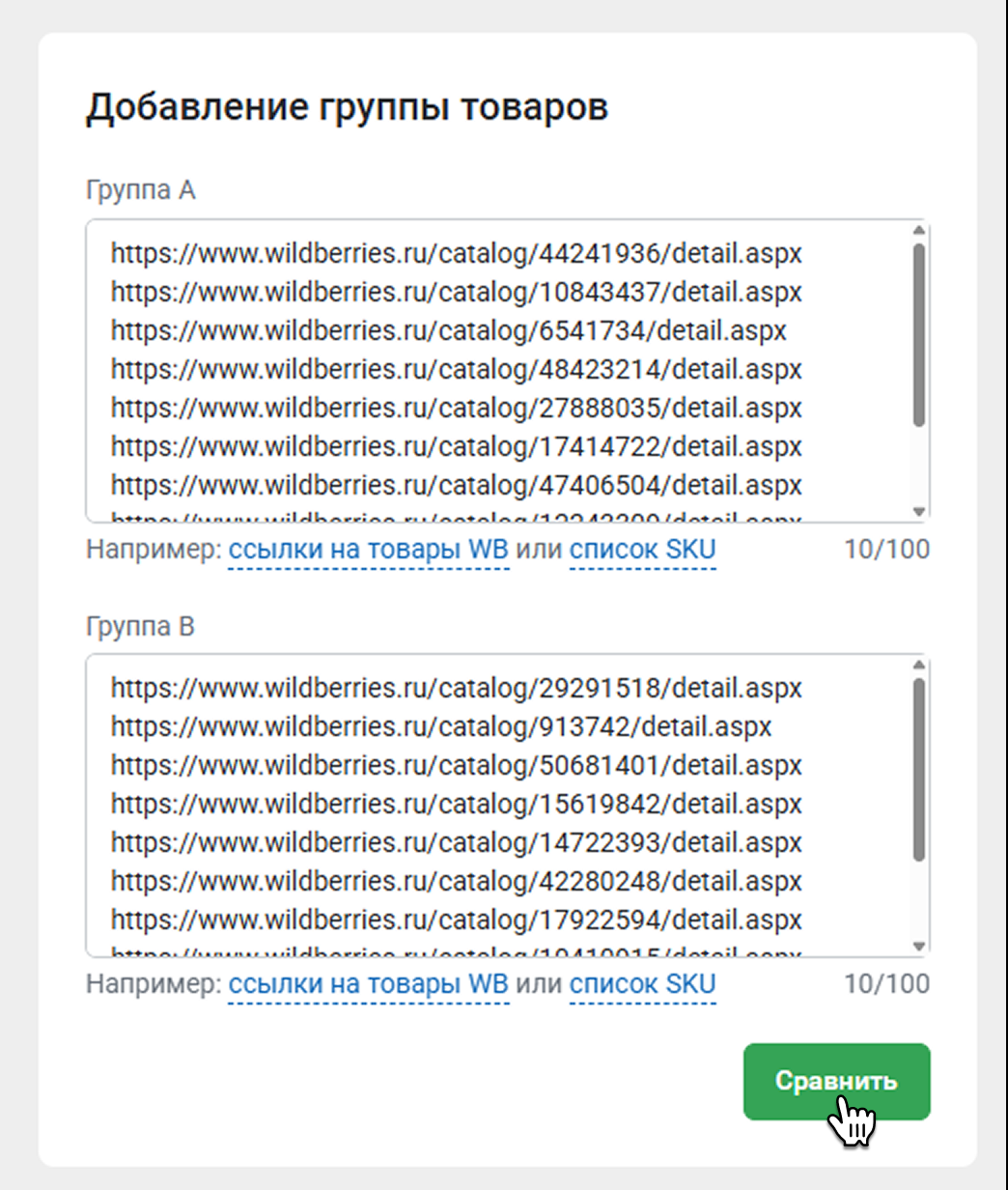Place cursor on the 6541734 URL line in Группа A

pyautogui.click(x=448, y=331)
